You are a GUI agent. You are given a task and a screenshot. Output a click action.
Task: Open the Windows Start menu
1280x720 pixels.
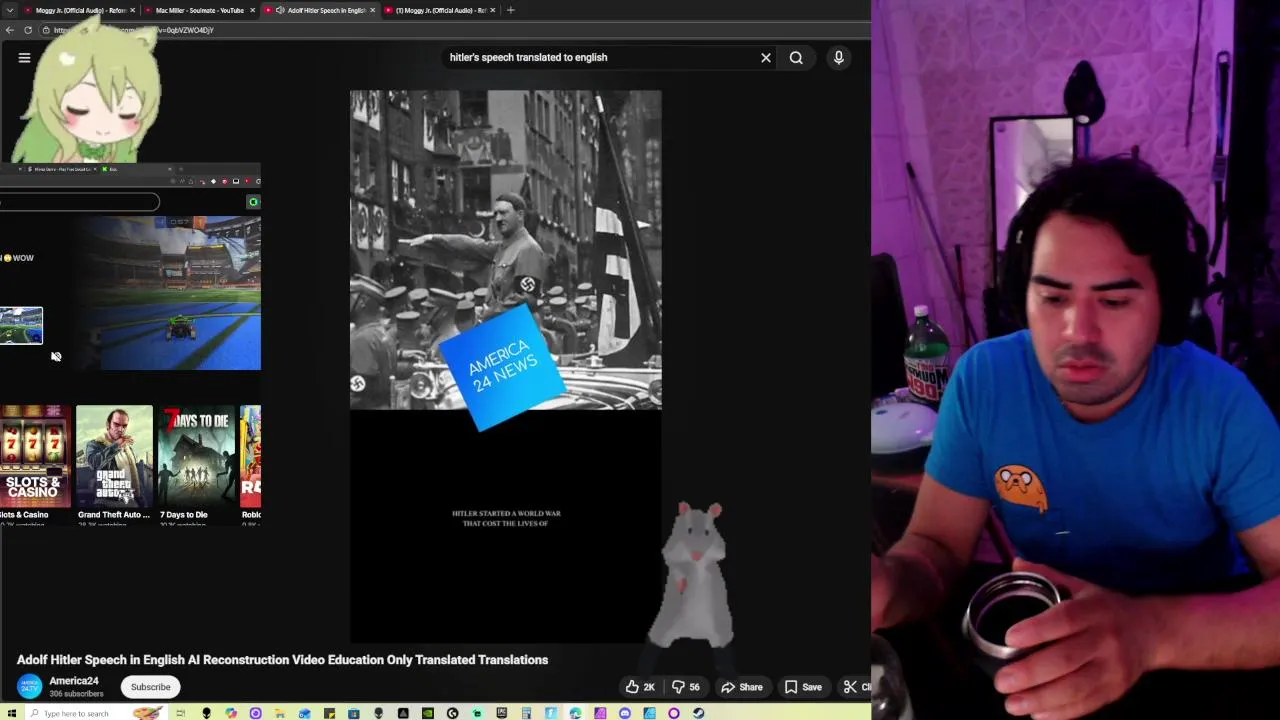tap(12, 713)
